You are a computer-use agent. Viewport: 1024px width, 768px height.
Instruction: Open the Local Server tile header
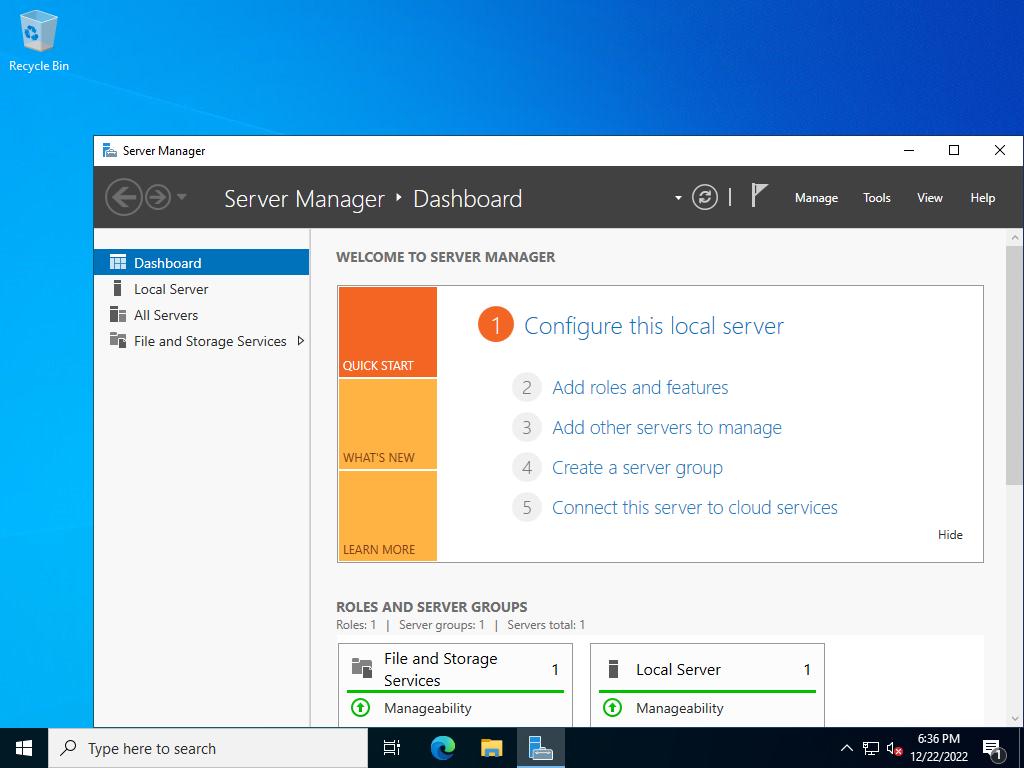(x=707, y=669)
